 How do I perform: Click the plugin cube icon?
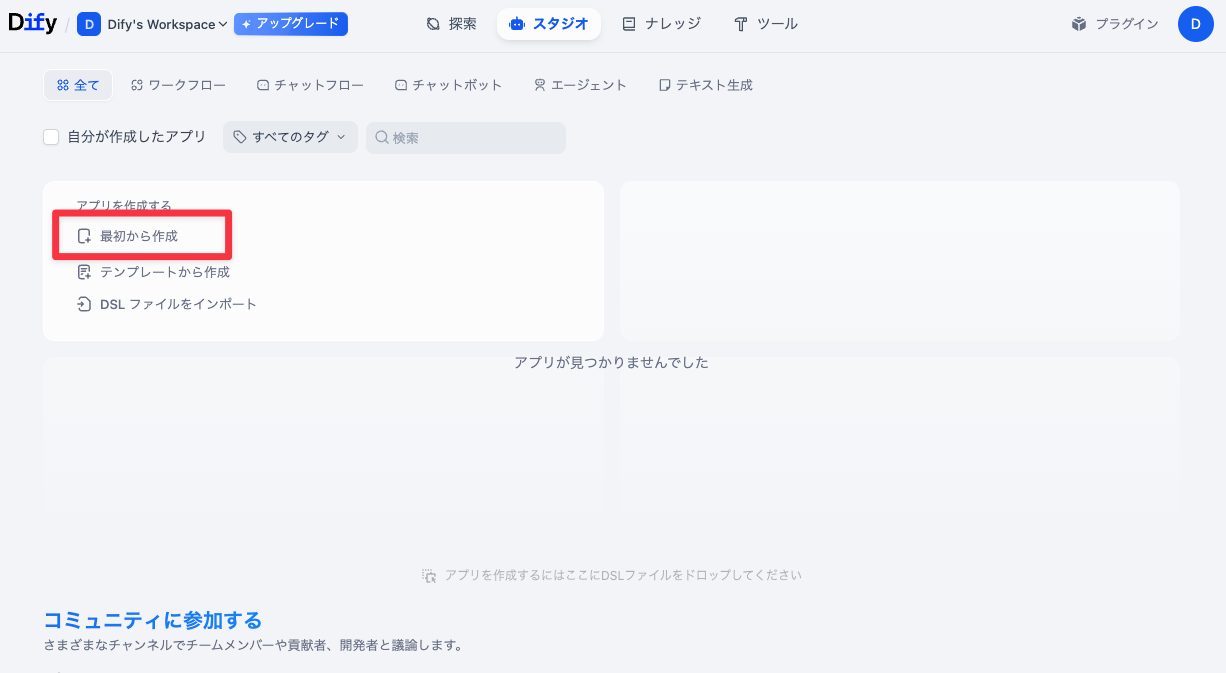click(x=1079, y=24)
